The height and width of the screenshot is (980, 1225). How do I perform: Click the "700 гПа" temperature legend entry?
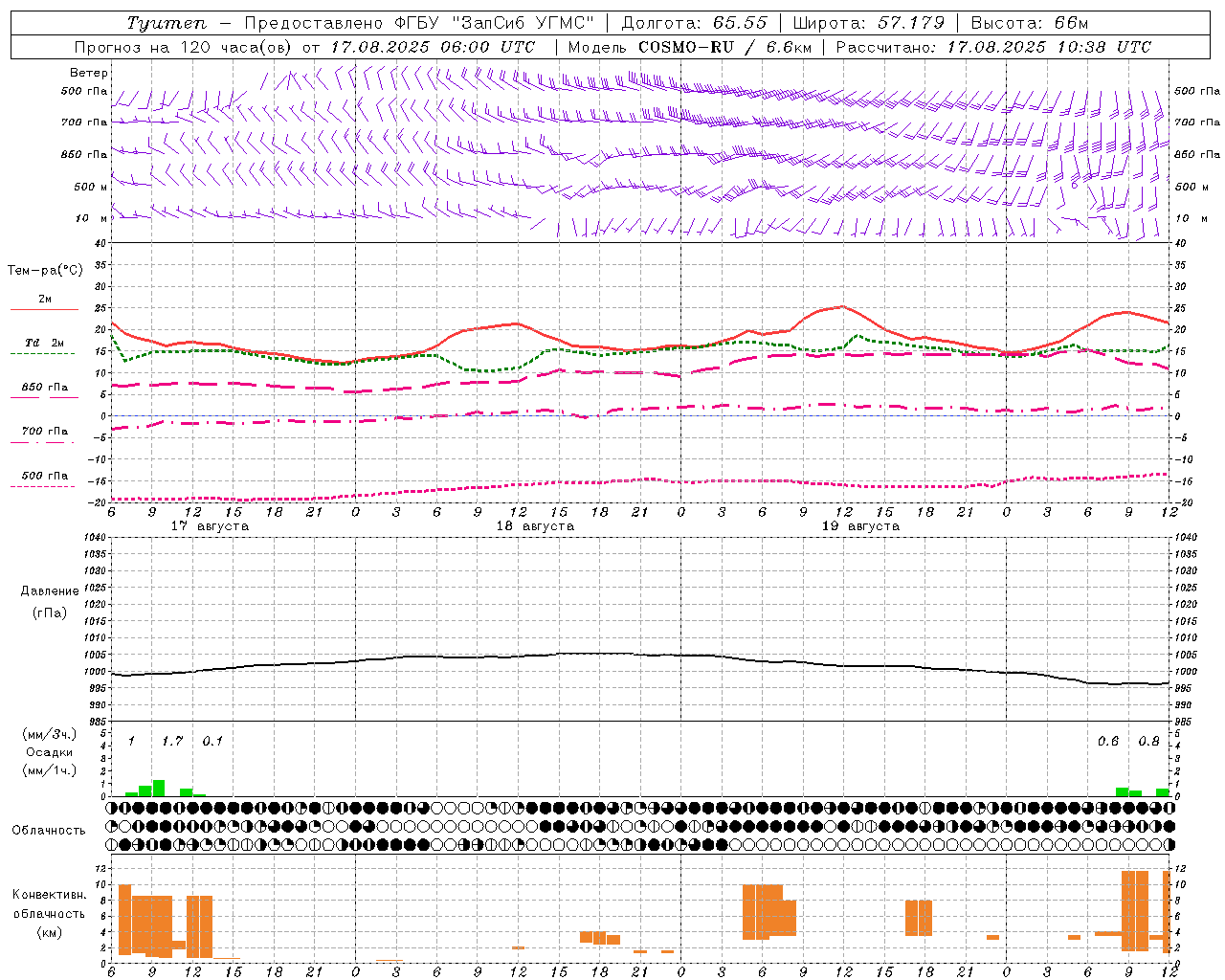click(45, 432)
